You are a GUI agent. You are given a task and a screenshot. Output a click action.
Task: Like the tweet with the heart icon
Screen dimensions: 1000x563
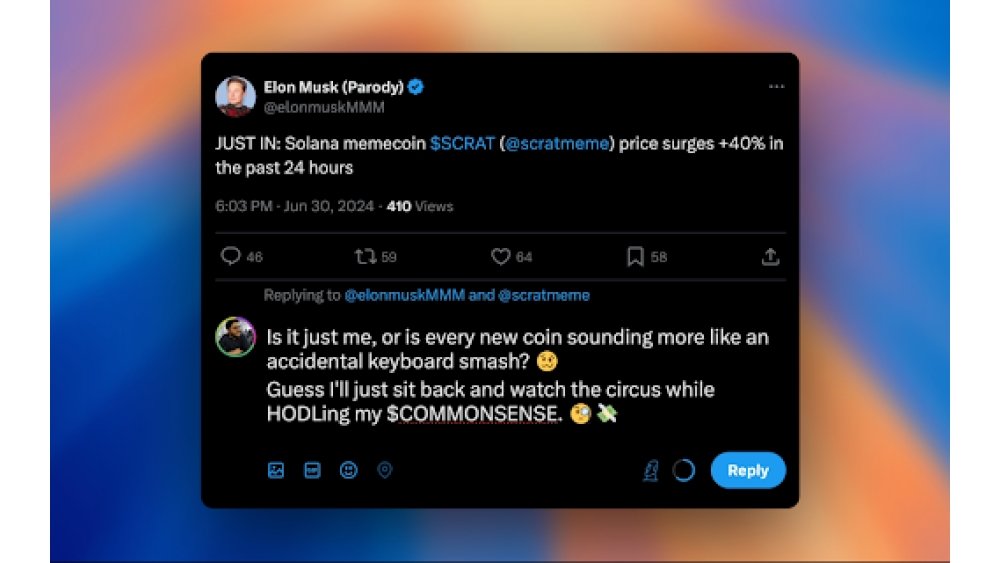coord(501,257)
